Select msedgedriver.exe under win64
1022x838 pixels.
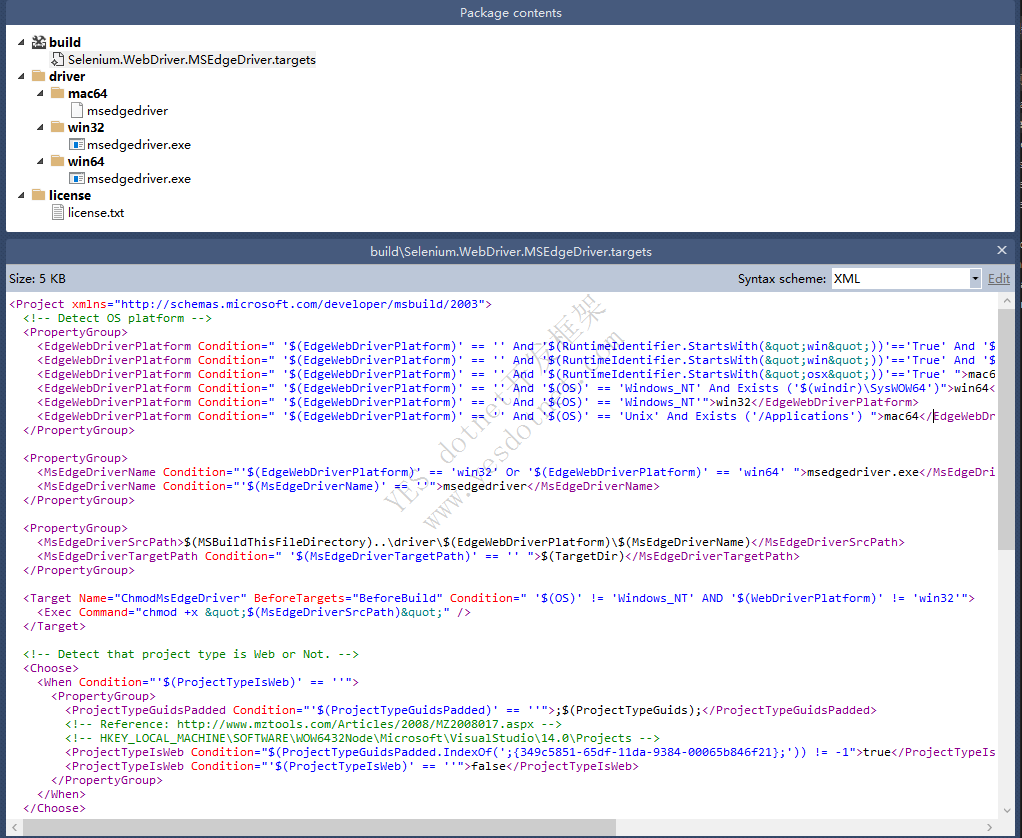(x=139, y=178)
